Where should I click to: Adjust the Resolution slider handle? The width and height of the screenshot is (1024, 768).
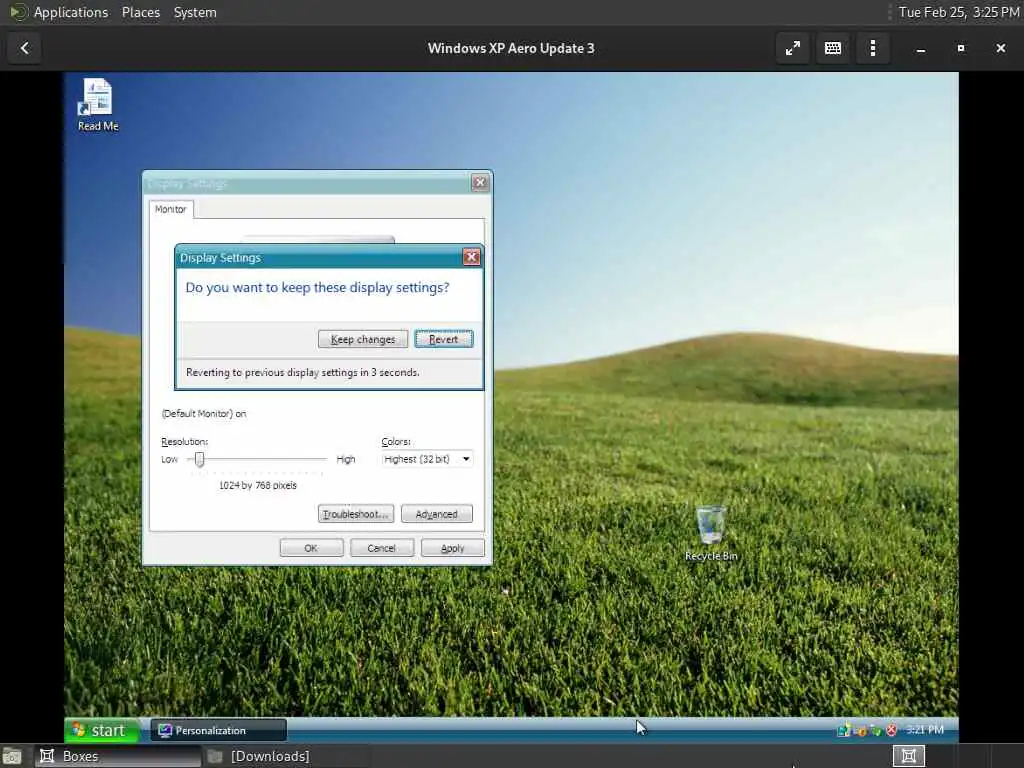(x=199, y=459)
